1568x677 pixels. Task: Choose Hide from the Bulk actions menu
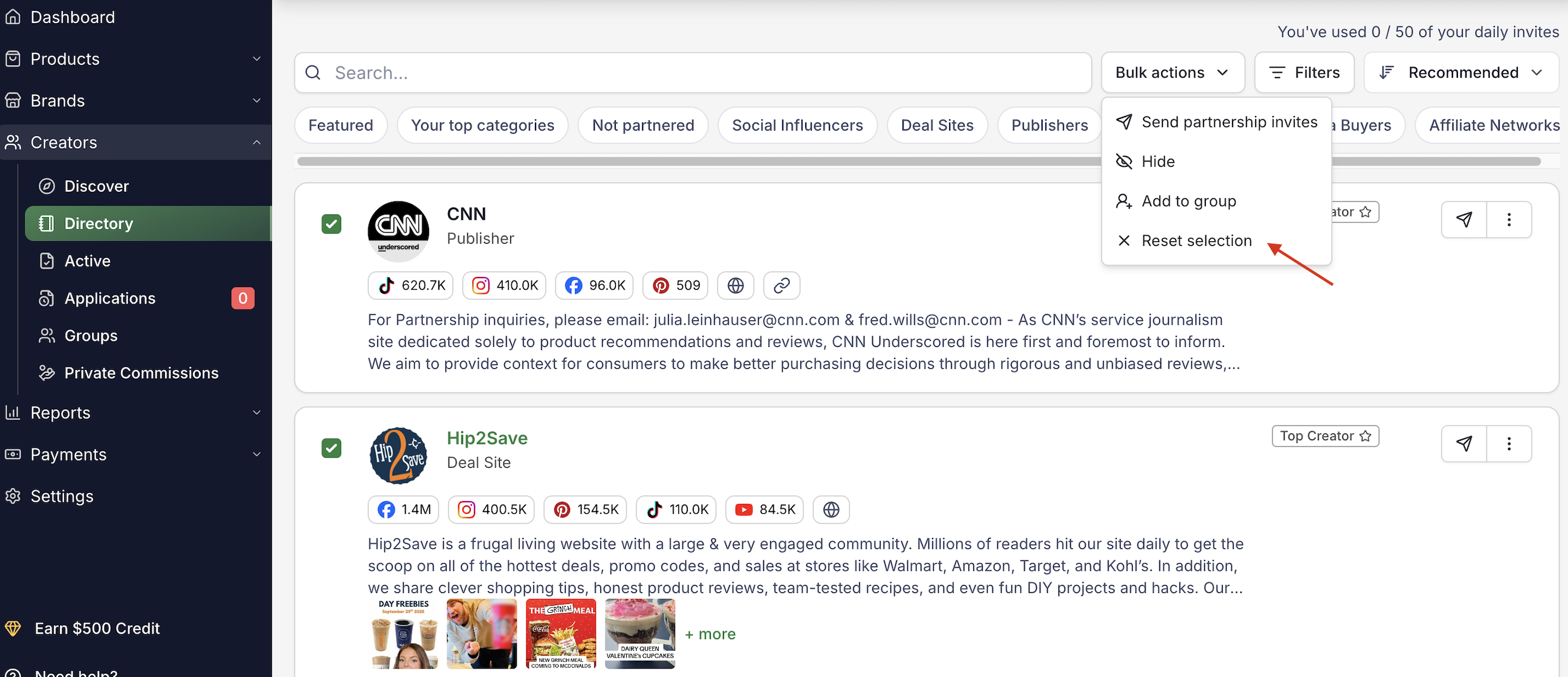pos(1157,161)
